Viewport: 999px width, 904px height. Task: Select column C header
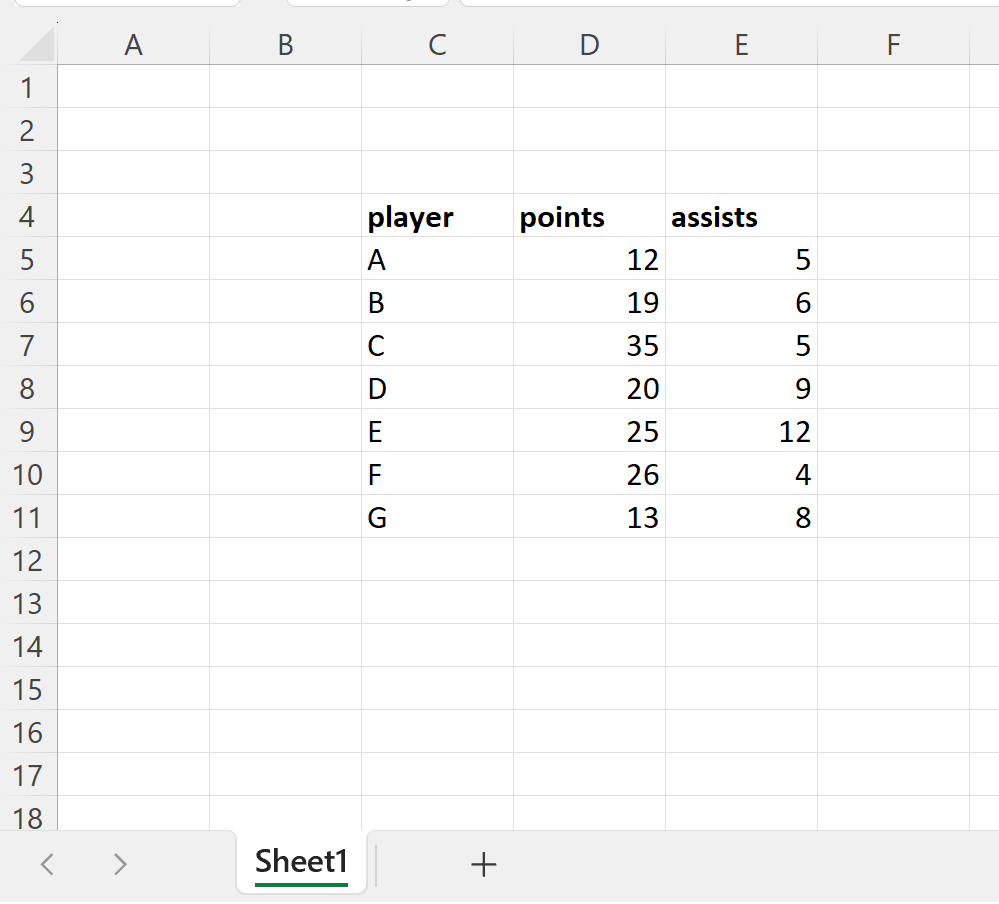click(437, 44)
